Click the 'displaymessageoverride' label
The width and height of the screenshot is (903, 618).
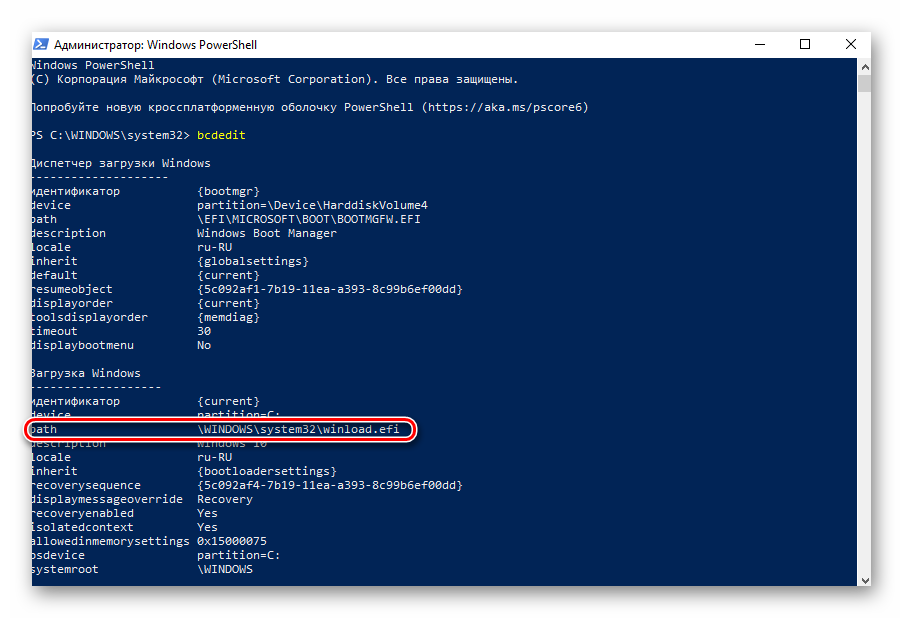[x=107, y=499]
